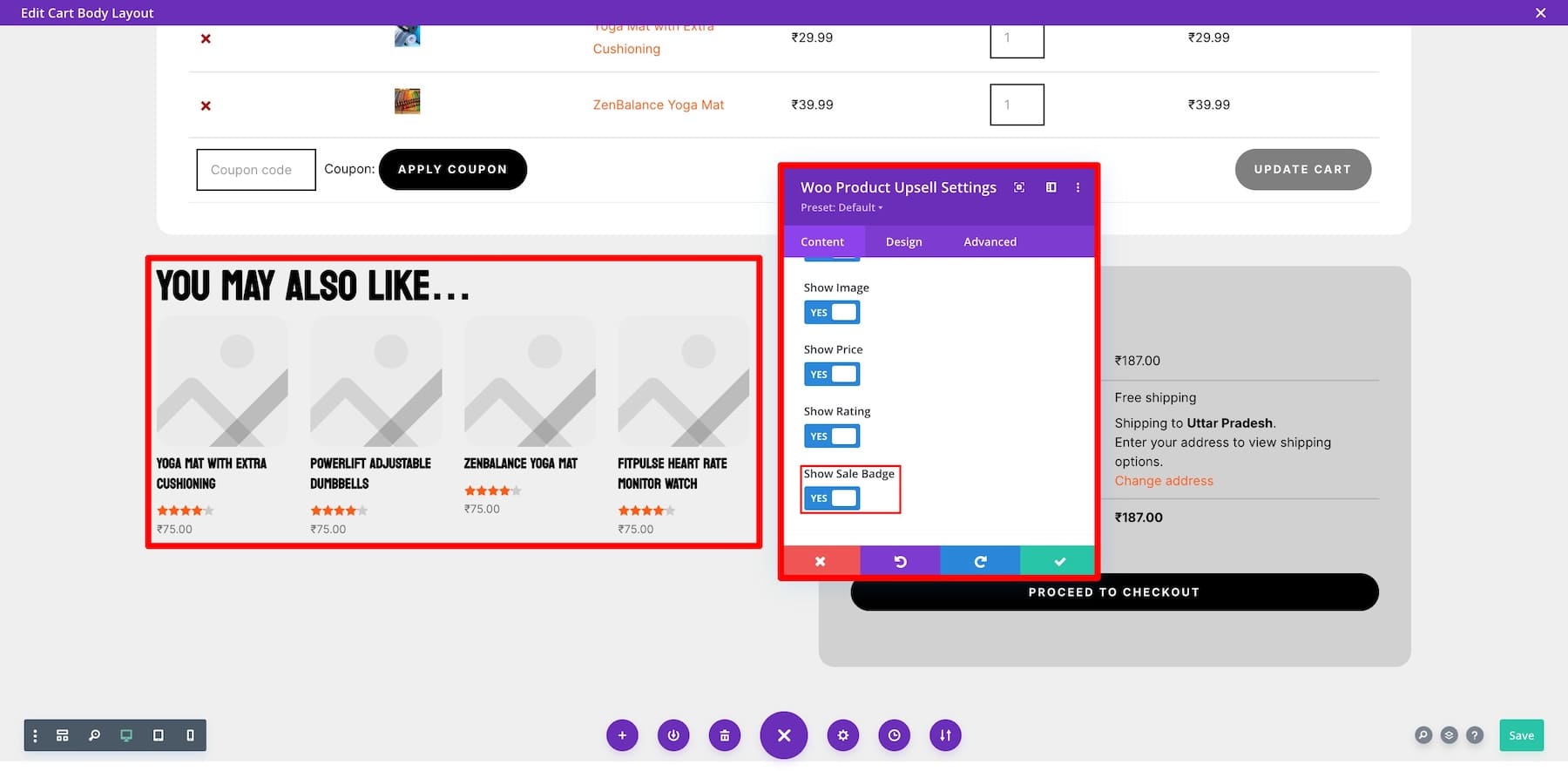
Task: Select the tablet view mode
Action: point(158,736)
